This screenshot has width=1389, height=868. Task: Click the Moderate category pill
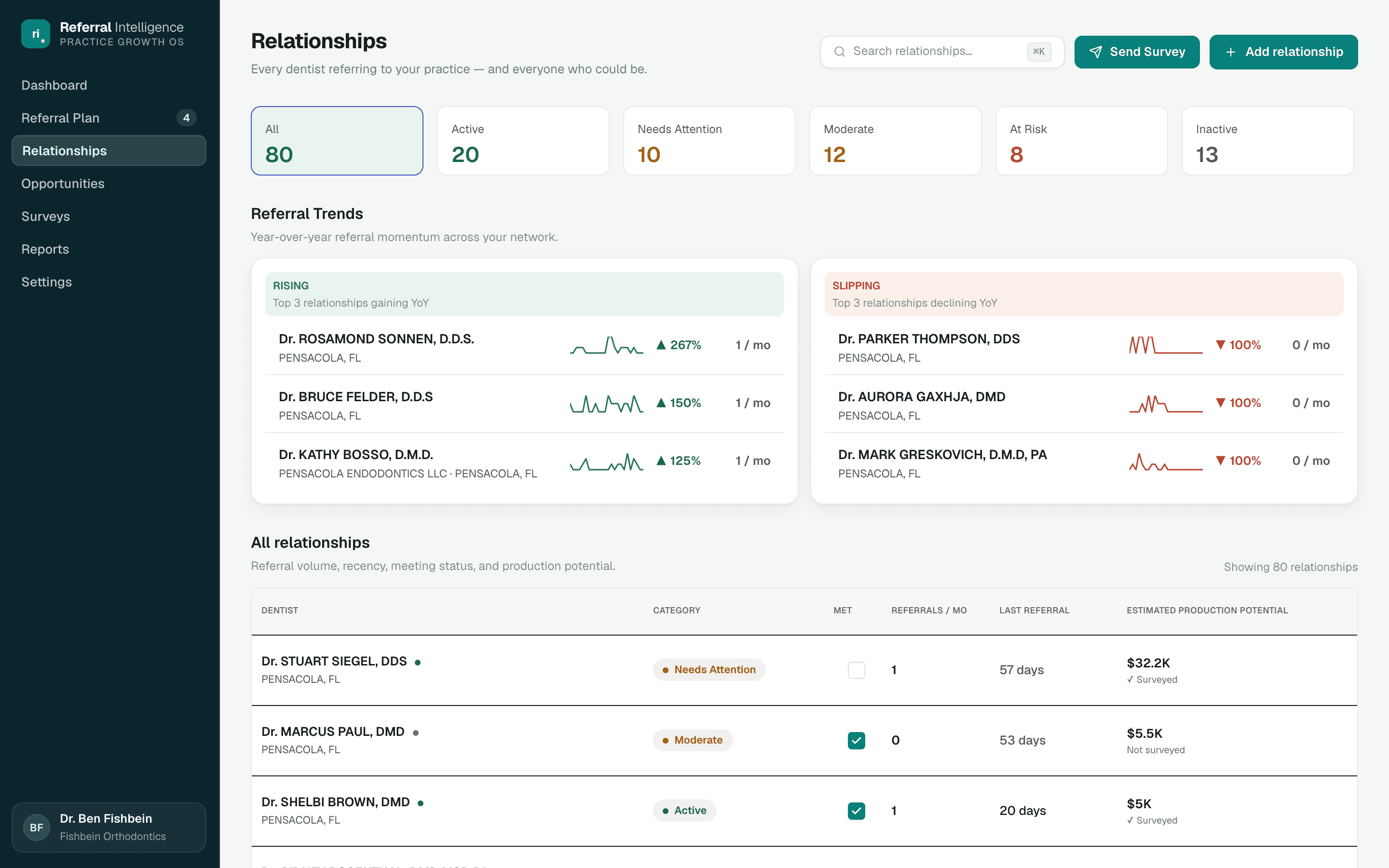(x=692, y=741)
